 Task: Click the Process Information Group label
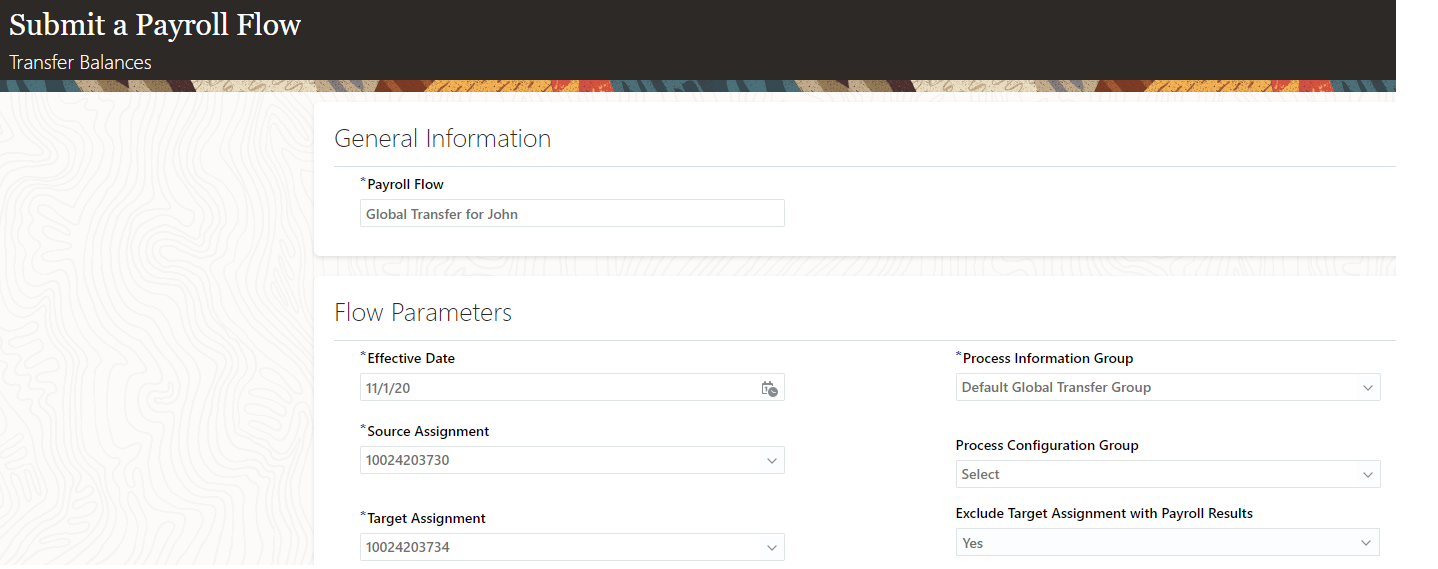pyautogui.click(x=1048, y=358)
